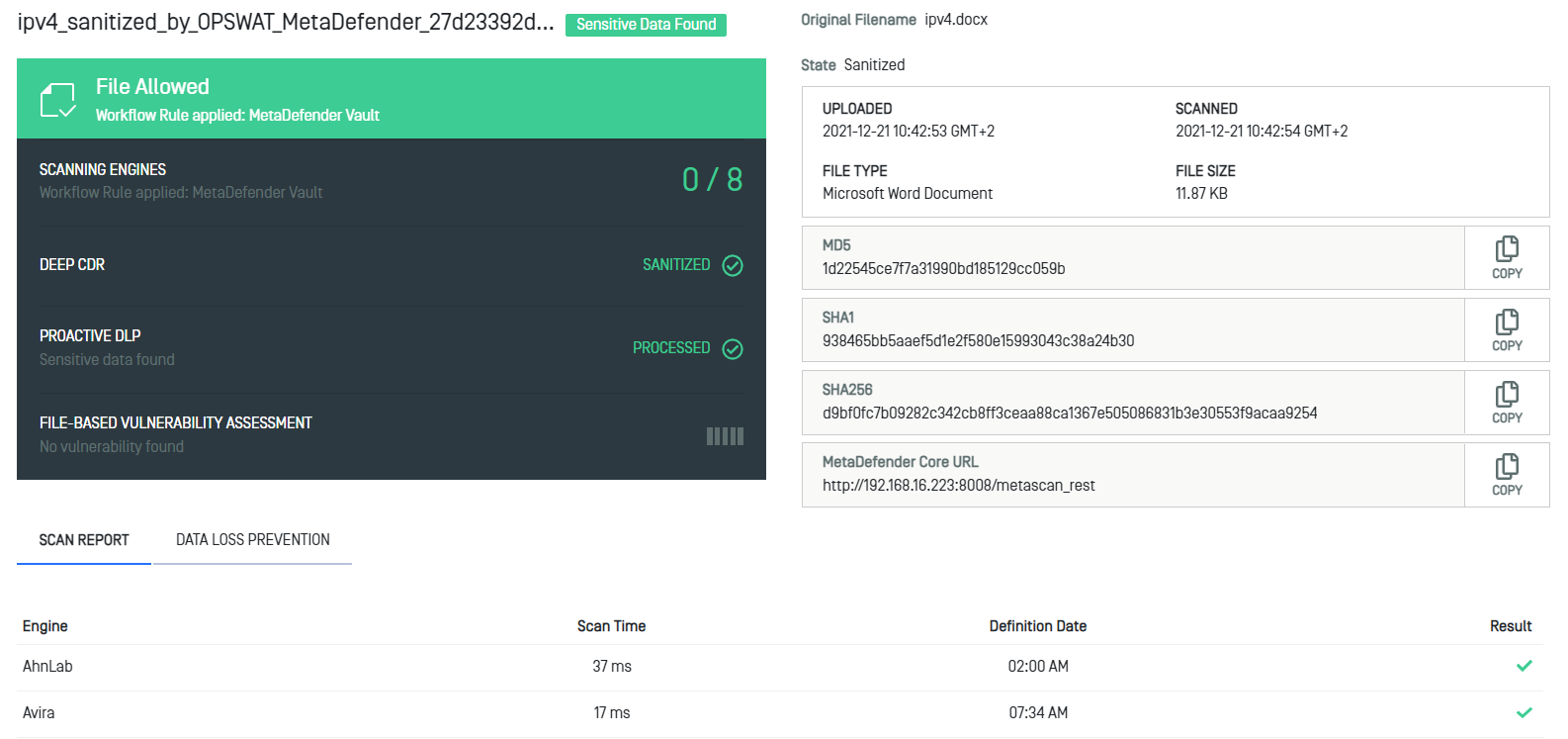
Task: Click the Scan Time column header
Action: click(611, 626)
